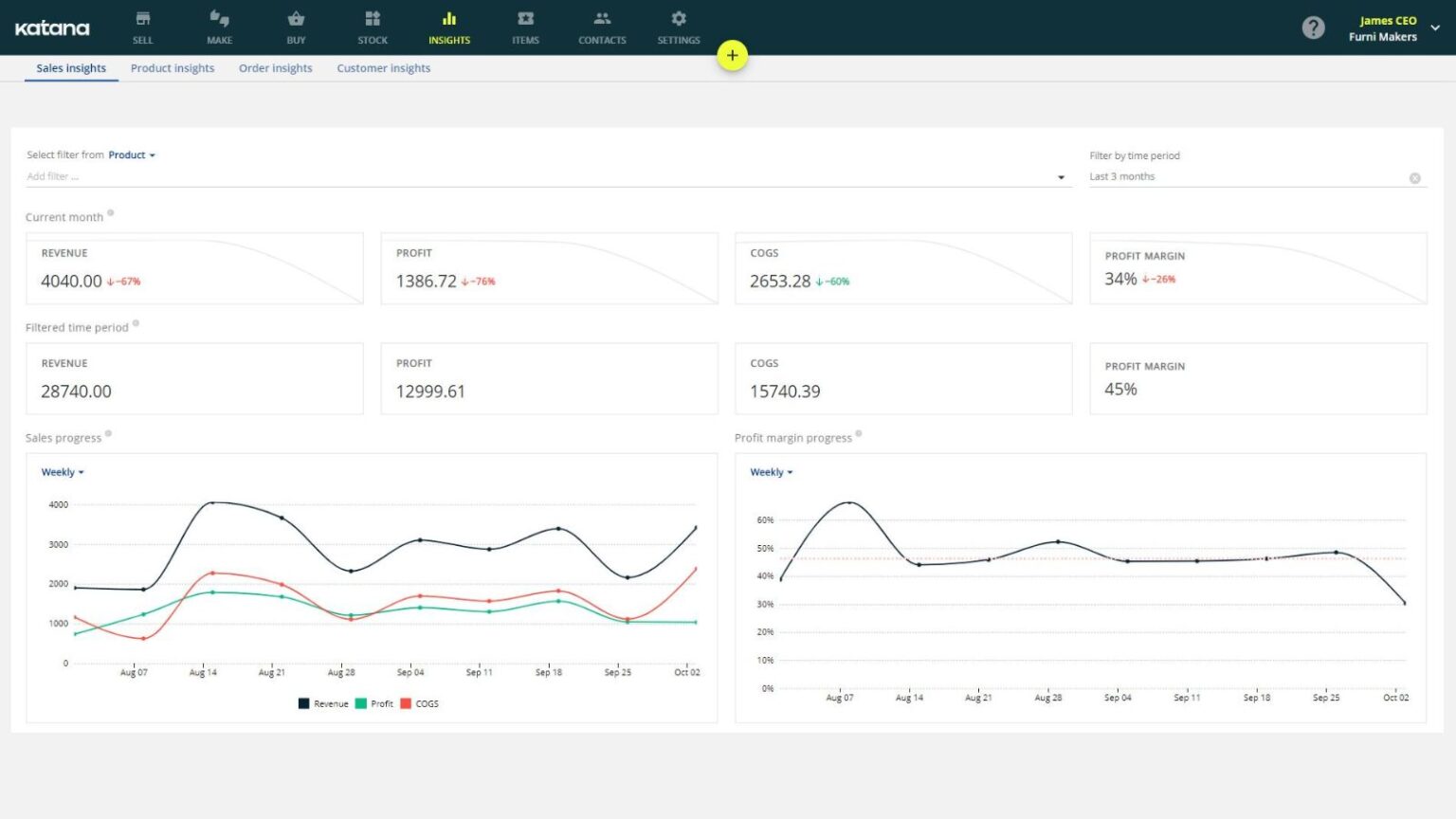This screenshot has width=1456, height=819.
Task: Toggle the COGS legend in sales chart
Action: coord(420,703)
